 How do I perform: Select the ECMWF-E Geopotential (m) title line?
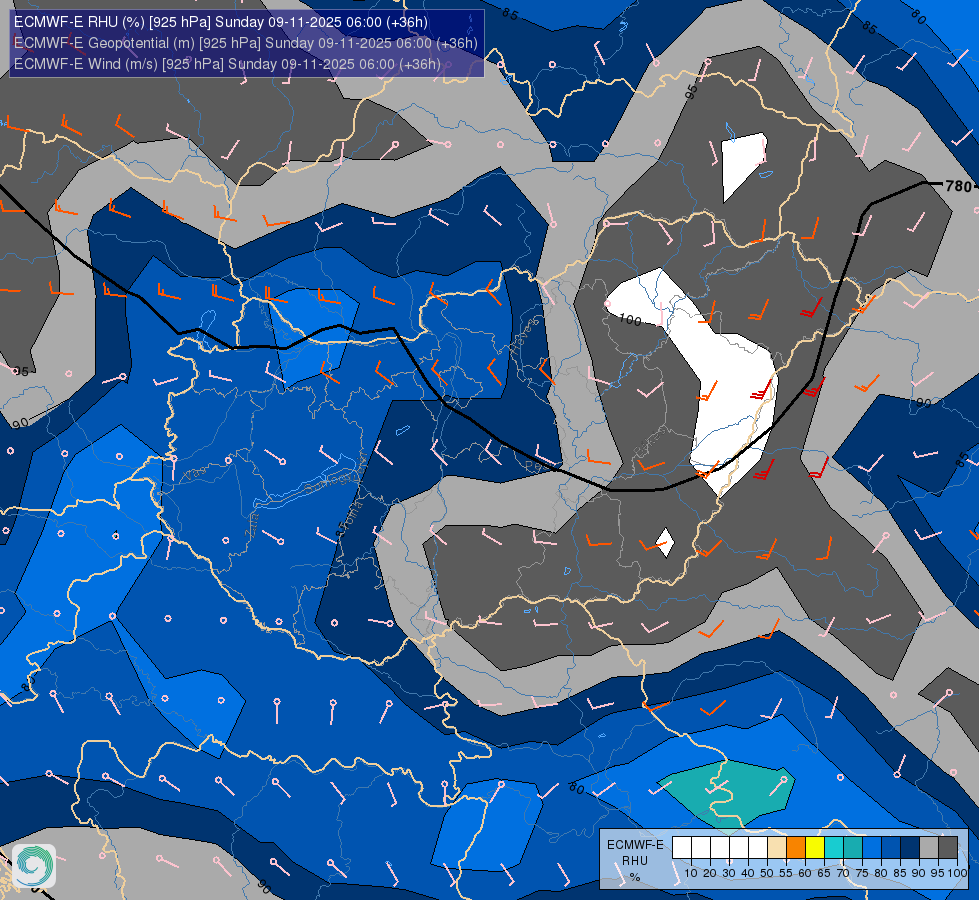click(x=245, y=43)
